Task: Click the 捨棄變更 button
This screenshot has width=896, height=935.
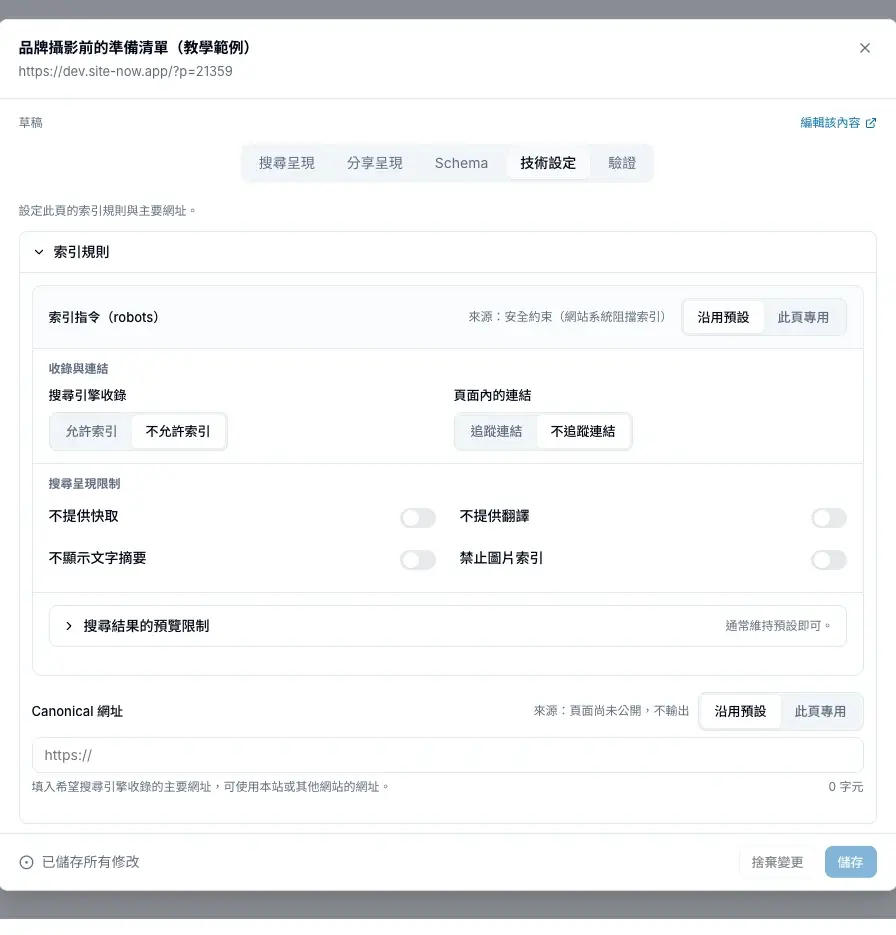Action: [777, 862]
